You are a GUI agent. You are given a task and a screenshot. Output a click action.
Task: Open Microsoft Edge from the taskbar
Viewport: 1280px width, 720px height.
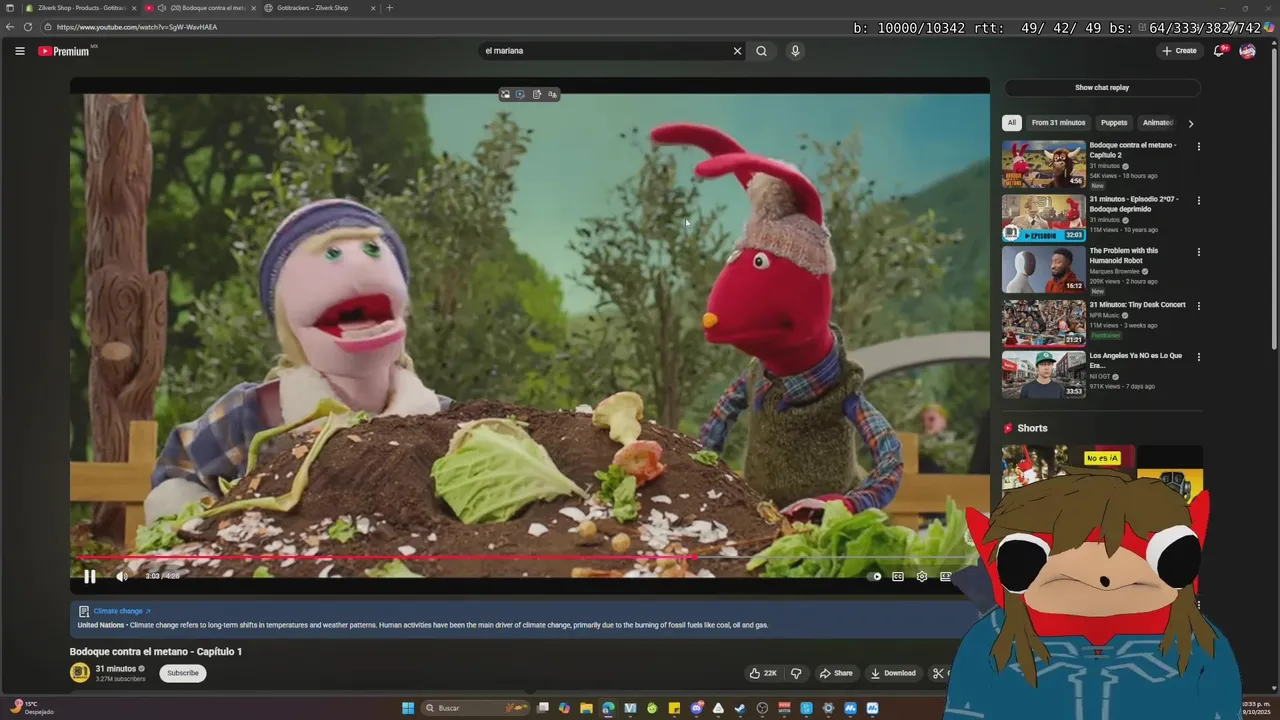(x=608, y=708)
